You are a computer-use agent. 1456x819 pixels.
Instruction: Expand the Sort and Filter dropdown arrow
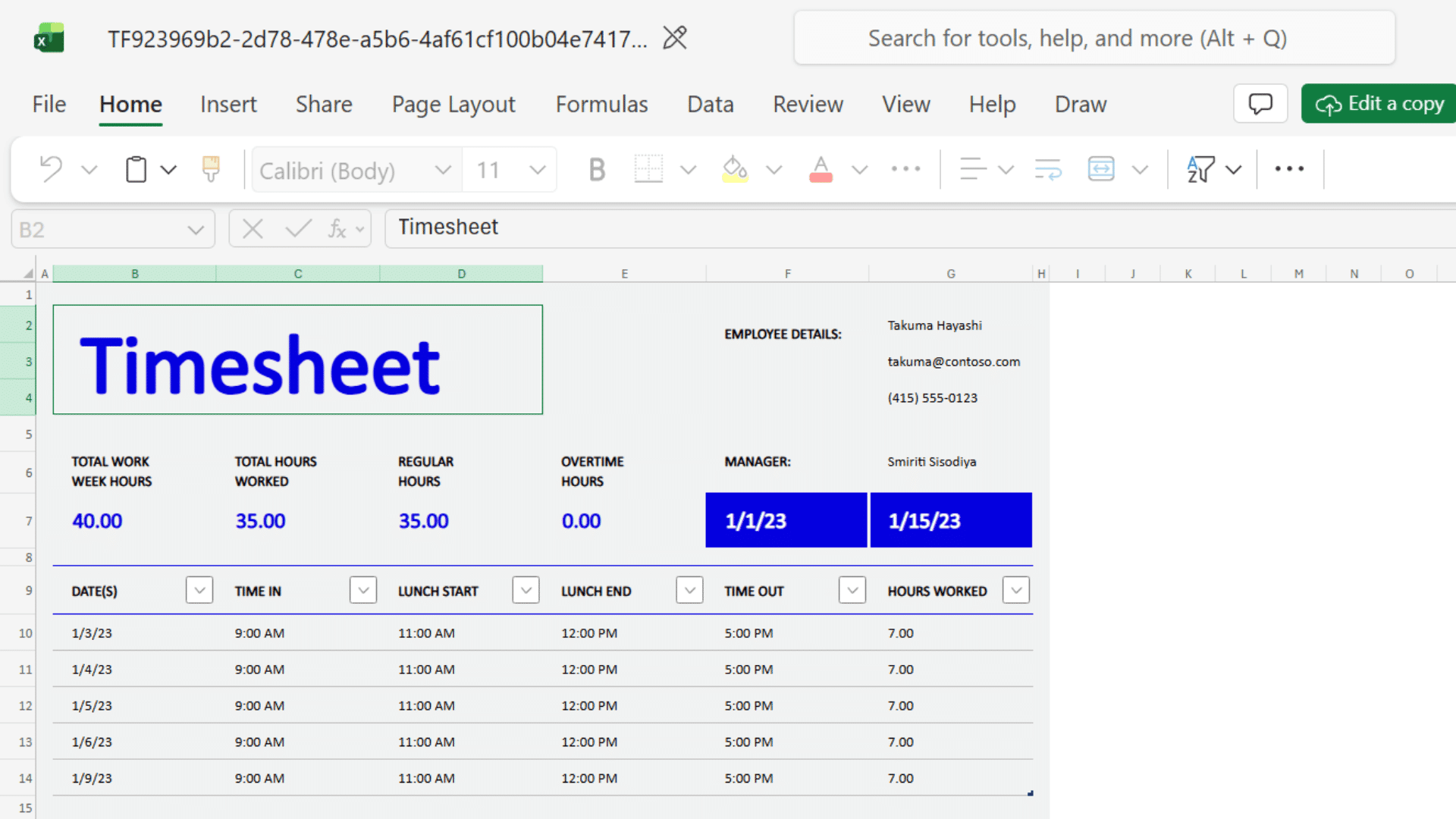pyautogui.click(x=1234, y=169)
